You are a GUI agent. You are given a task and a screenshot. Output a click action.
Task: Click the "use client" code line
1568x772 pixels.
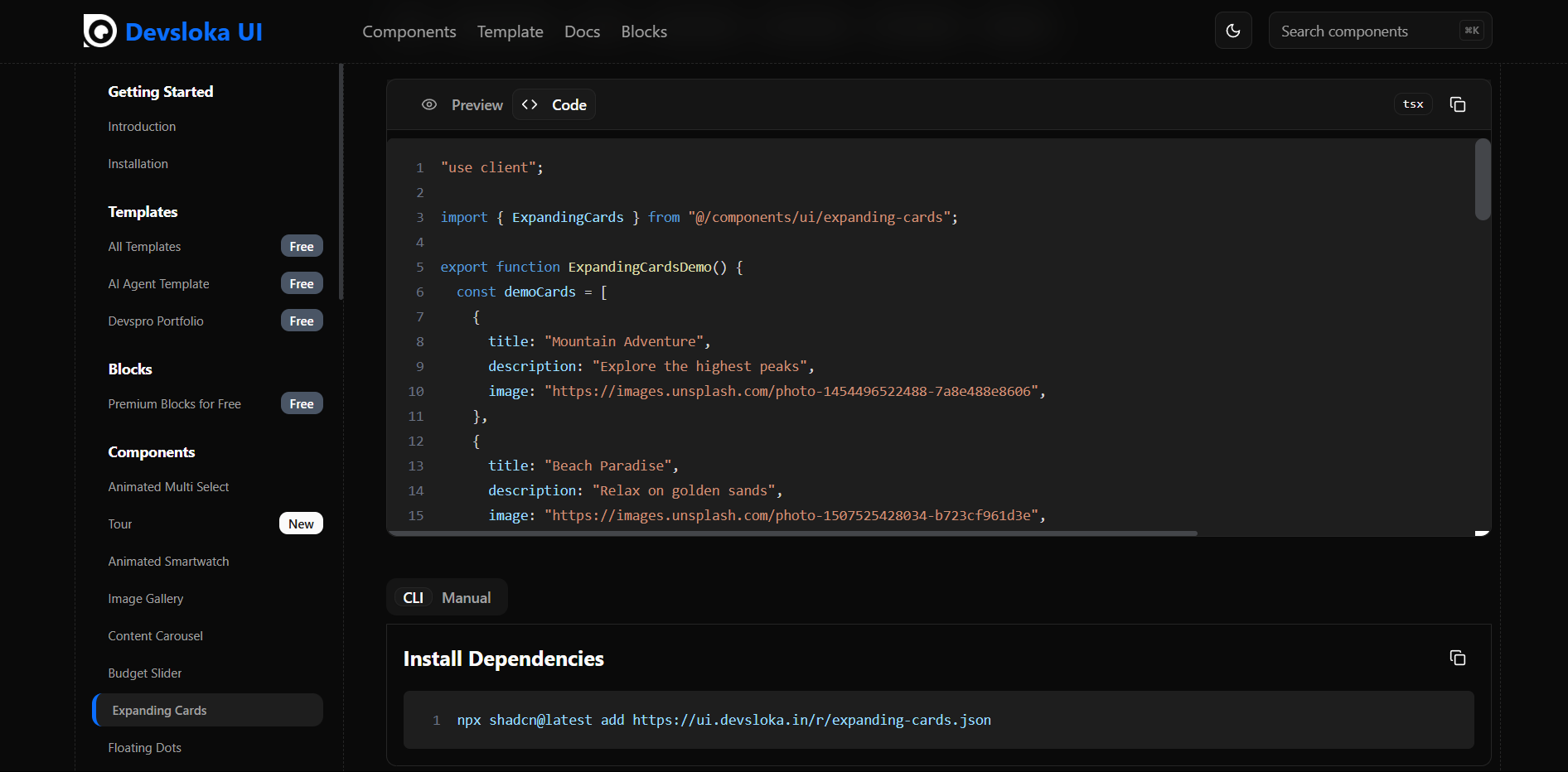[491, 167]
